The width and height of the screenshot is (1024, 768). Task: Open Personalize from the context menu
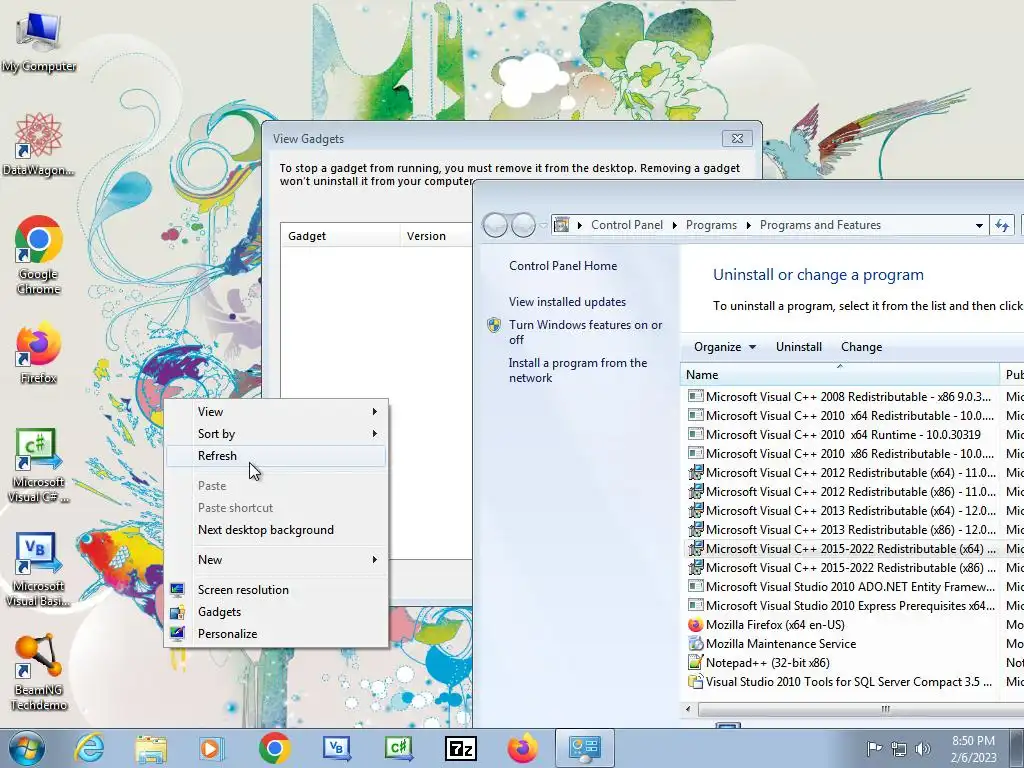tap(276, 633)
